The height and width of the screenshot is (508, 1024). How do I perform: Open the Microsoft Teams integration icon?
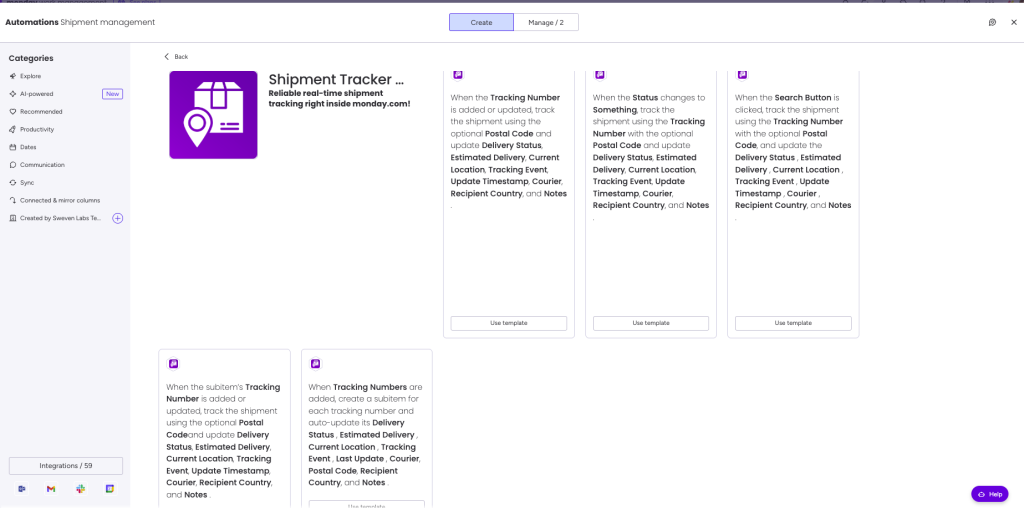click(22, 488)
